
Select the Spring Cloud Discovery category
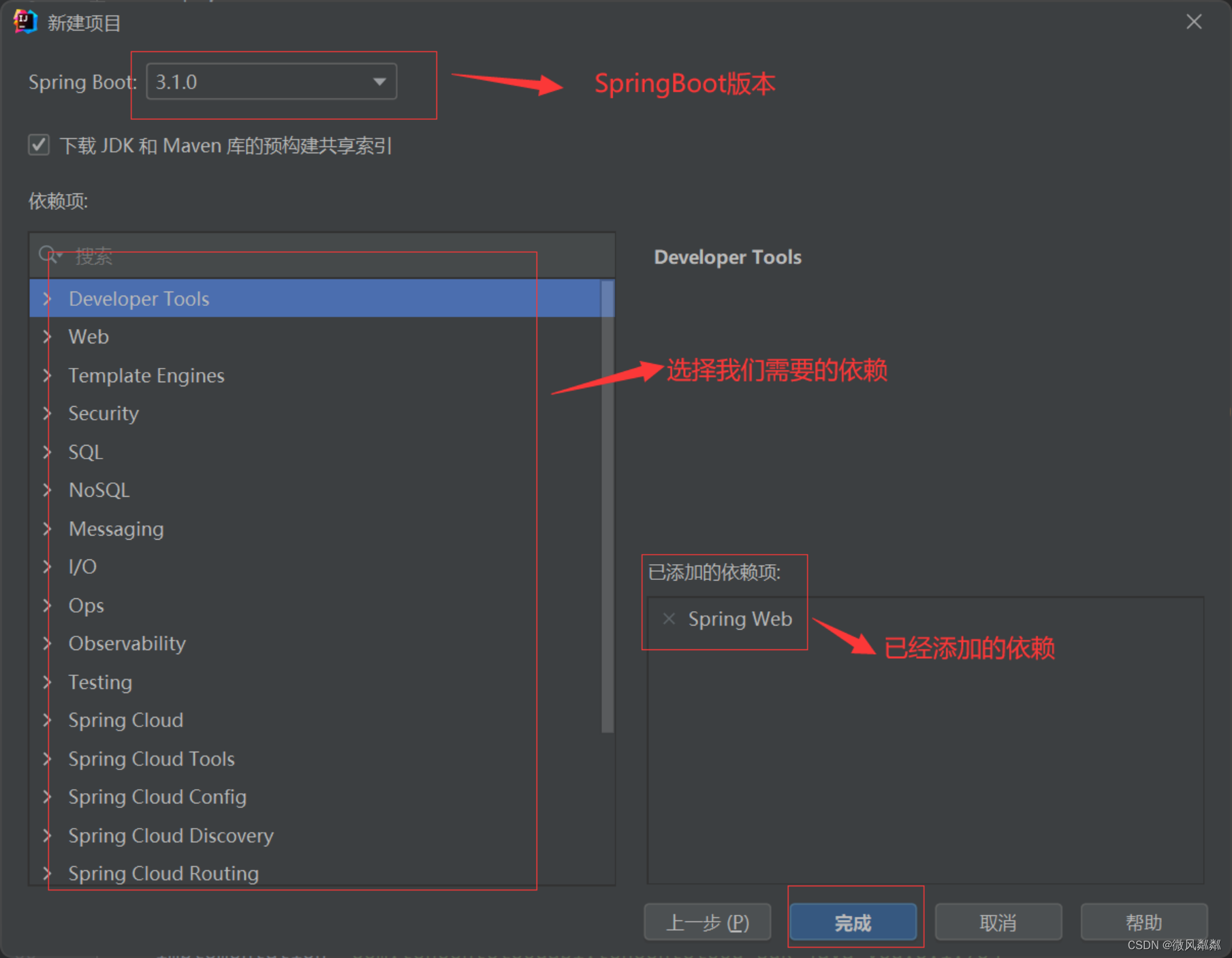(171, 835)
